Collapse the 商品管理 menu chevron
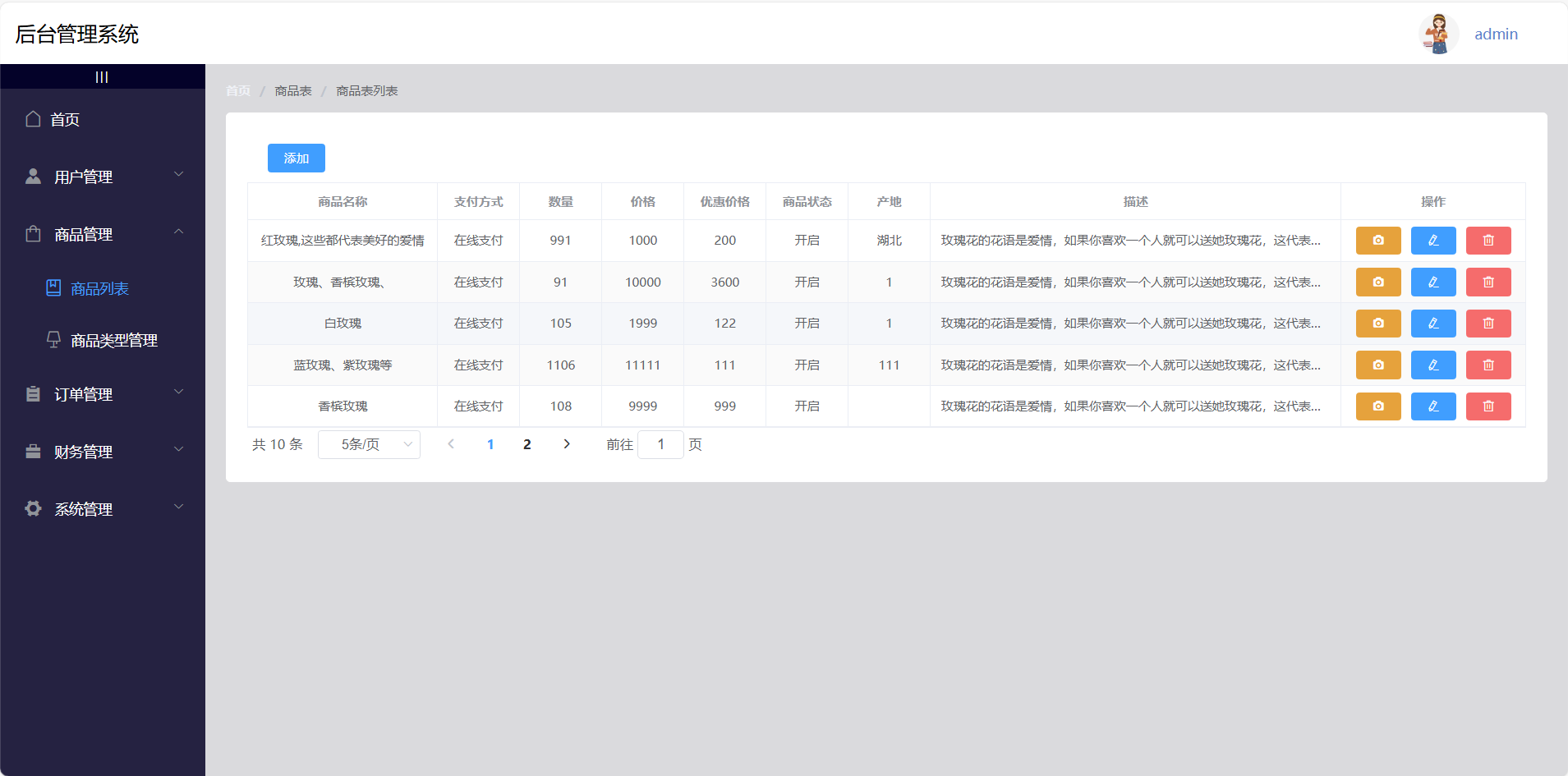The height and width of the screenshot is (776, 1568). pos(178,232)
